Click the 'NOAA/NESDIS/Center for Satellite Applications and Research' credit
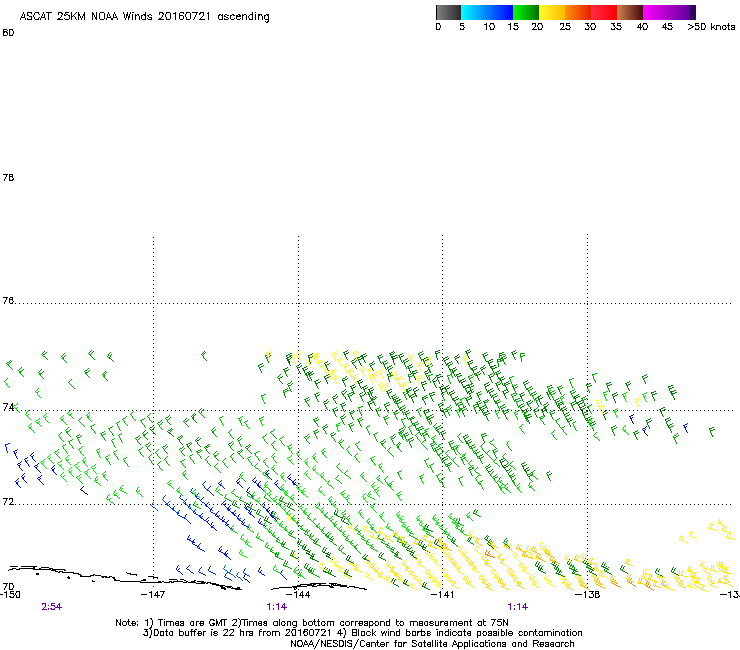This screenshot has height=650, width=740. pyautogui.click(x=432, y=644)
